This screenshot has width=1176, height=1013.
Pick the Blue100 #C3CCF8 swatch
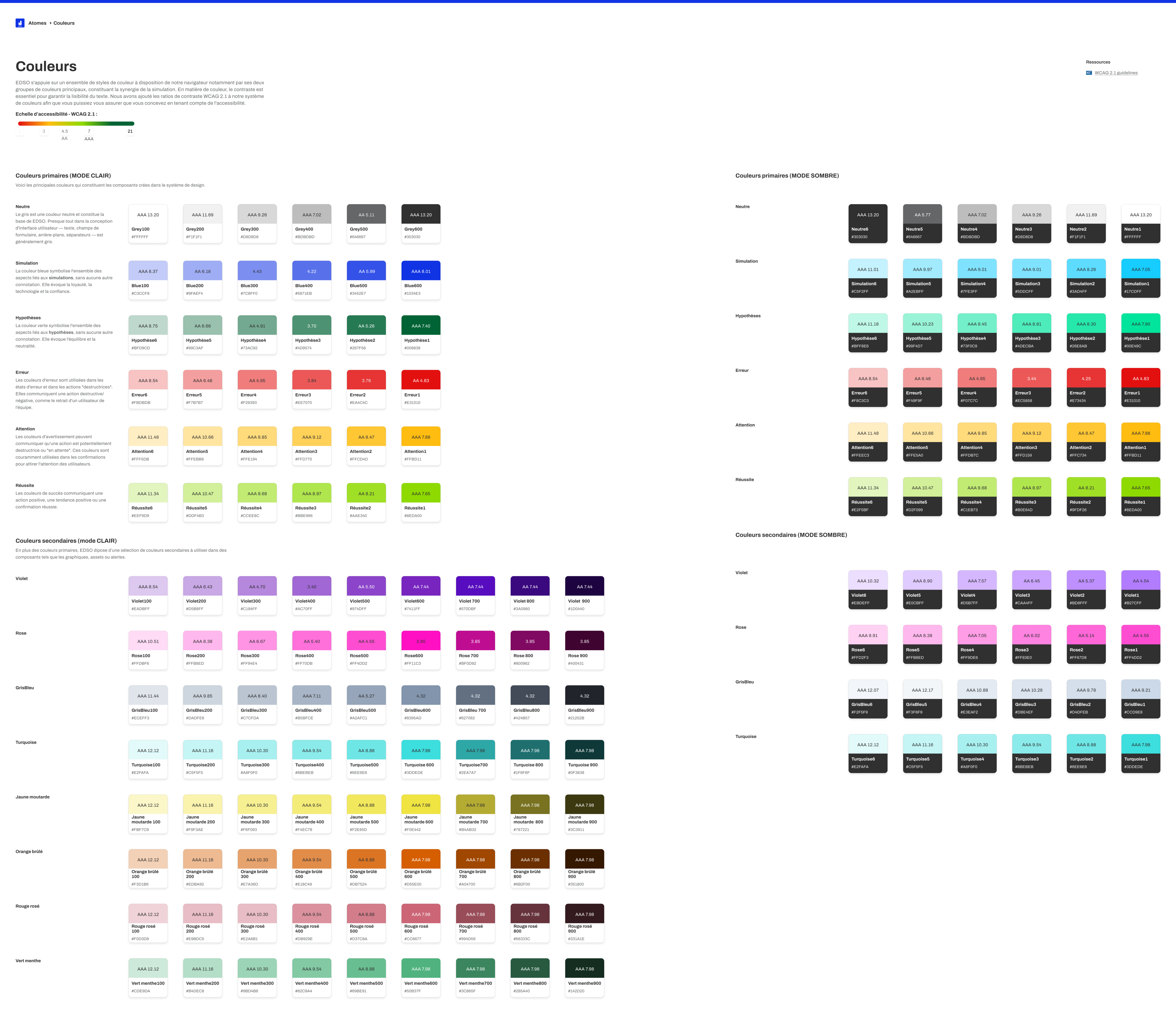coord(148,280)
